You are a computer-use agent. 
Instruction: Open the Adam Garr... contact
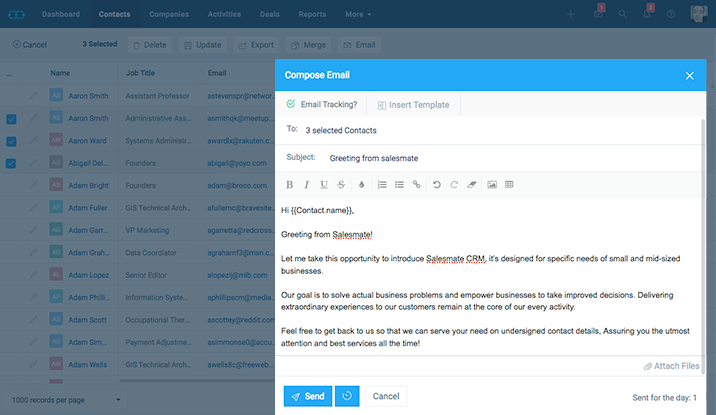click(88, 231)
